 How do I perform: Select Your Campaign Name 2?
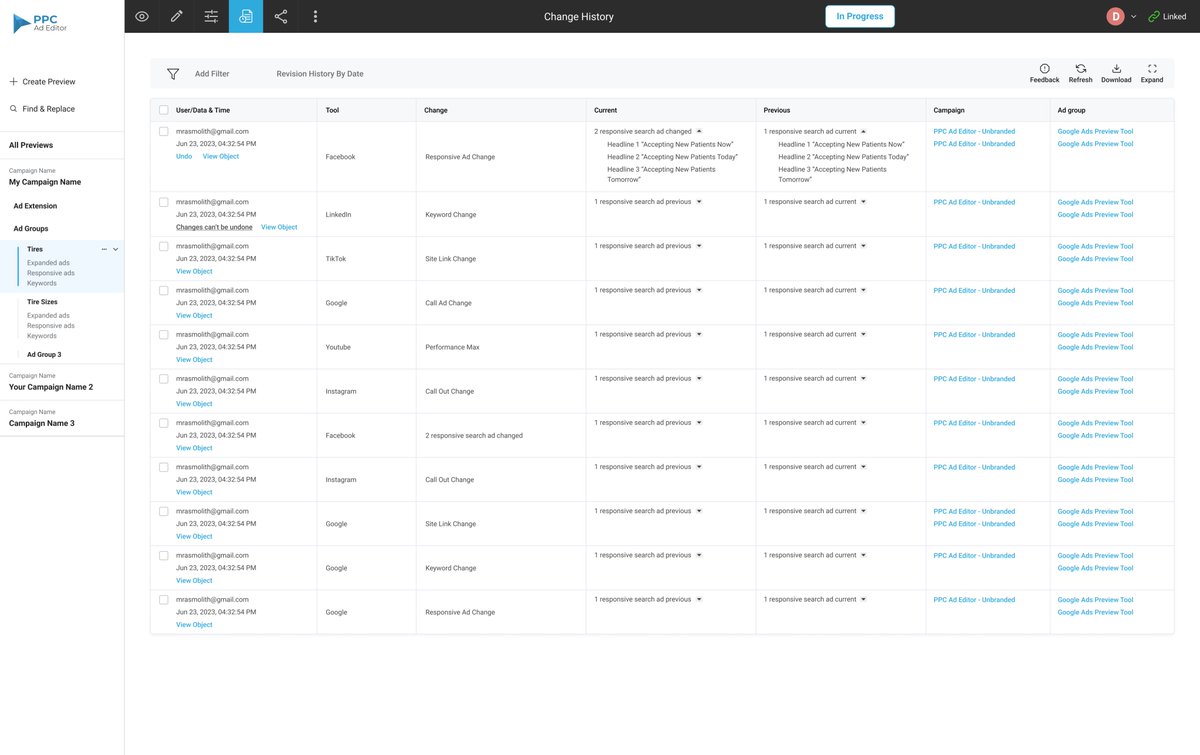tap(51, 387)
